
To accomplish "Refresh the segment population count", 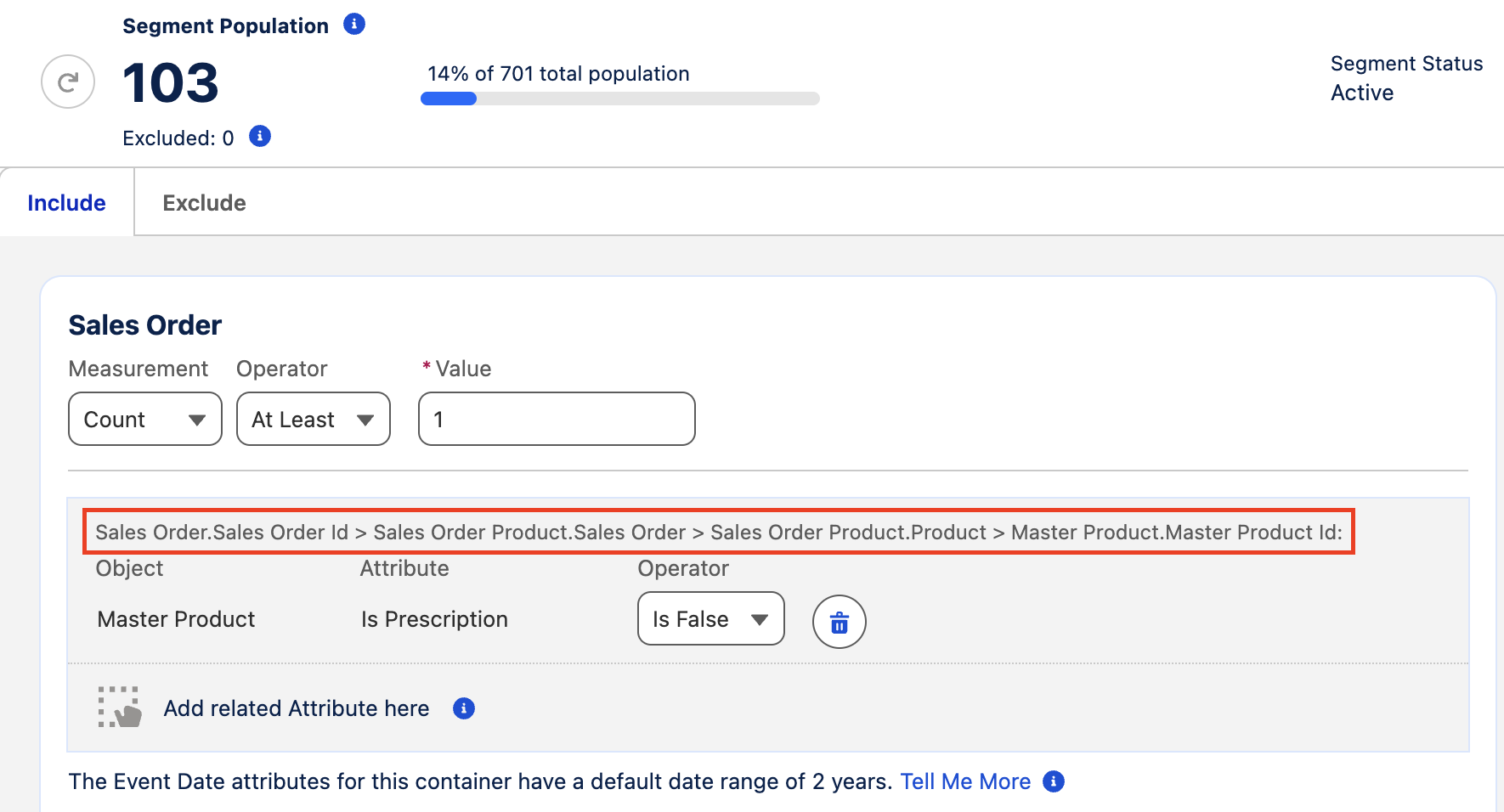I will (67, 82).
